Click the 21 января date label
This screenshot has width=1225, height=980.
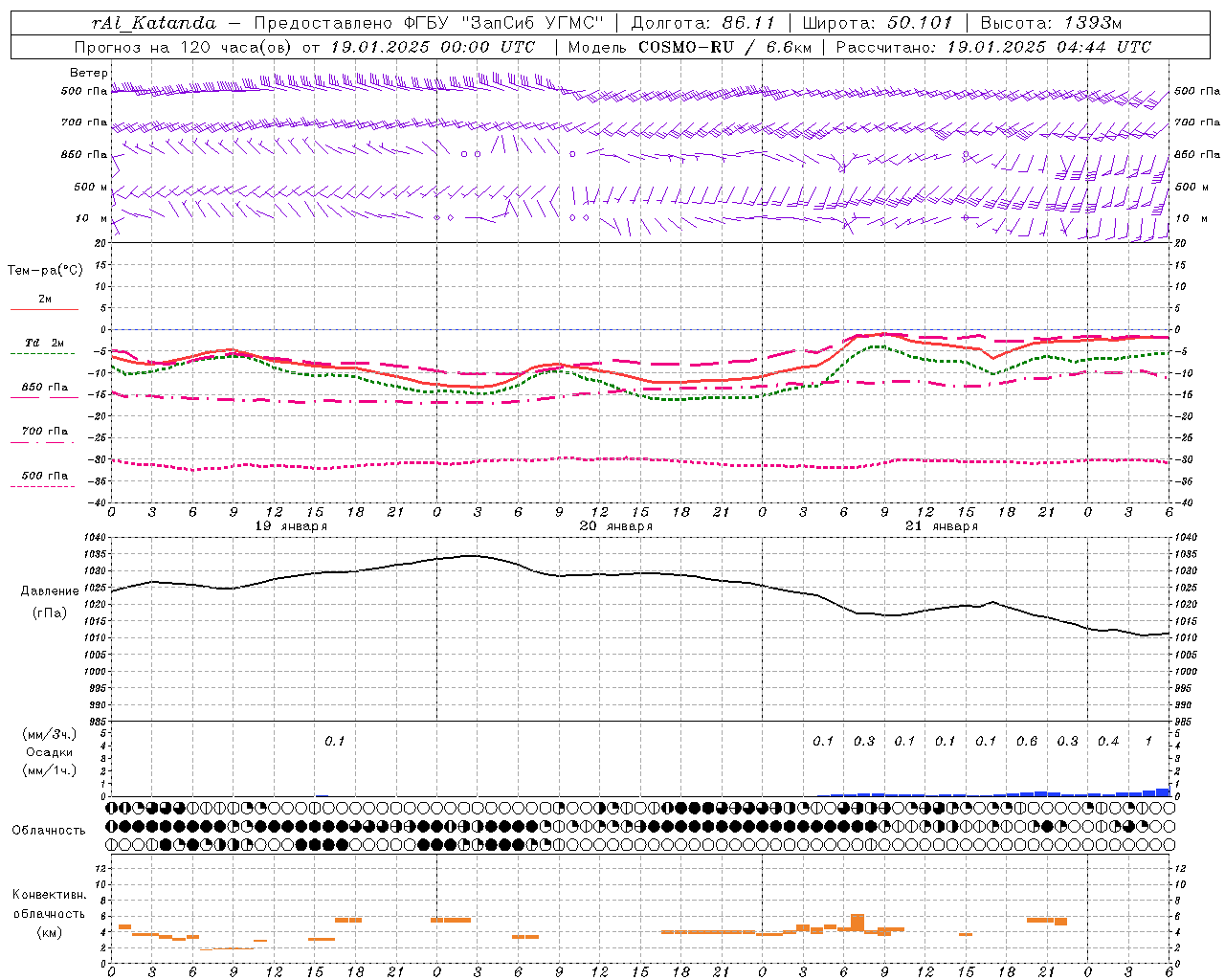[942, 526]
